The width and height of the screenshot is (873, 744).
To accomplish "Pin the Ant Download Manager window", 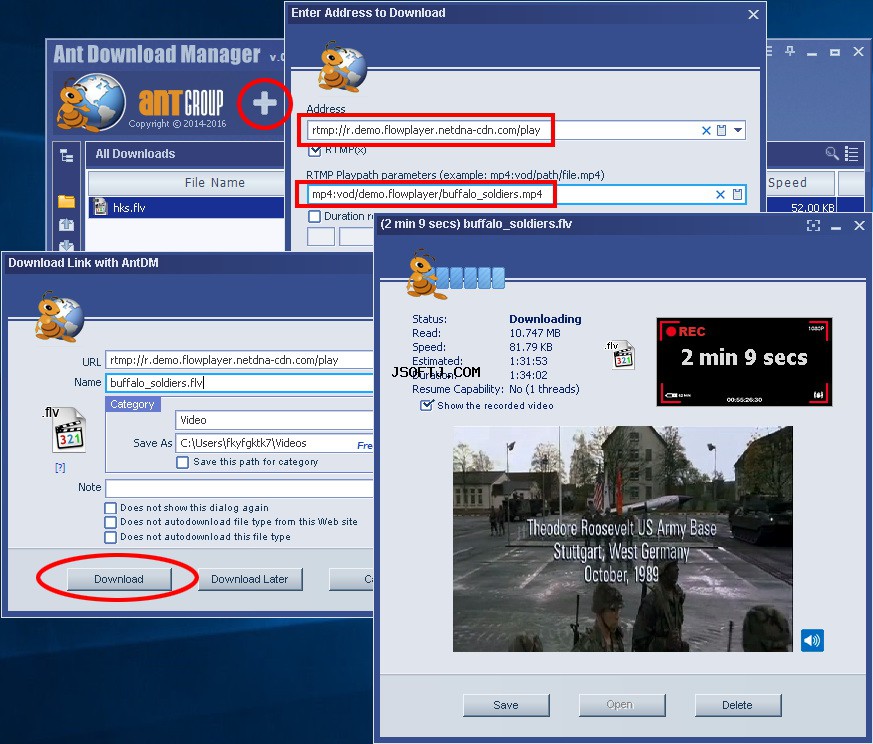I will [x=789, y=52].
